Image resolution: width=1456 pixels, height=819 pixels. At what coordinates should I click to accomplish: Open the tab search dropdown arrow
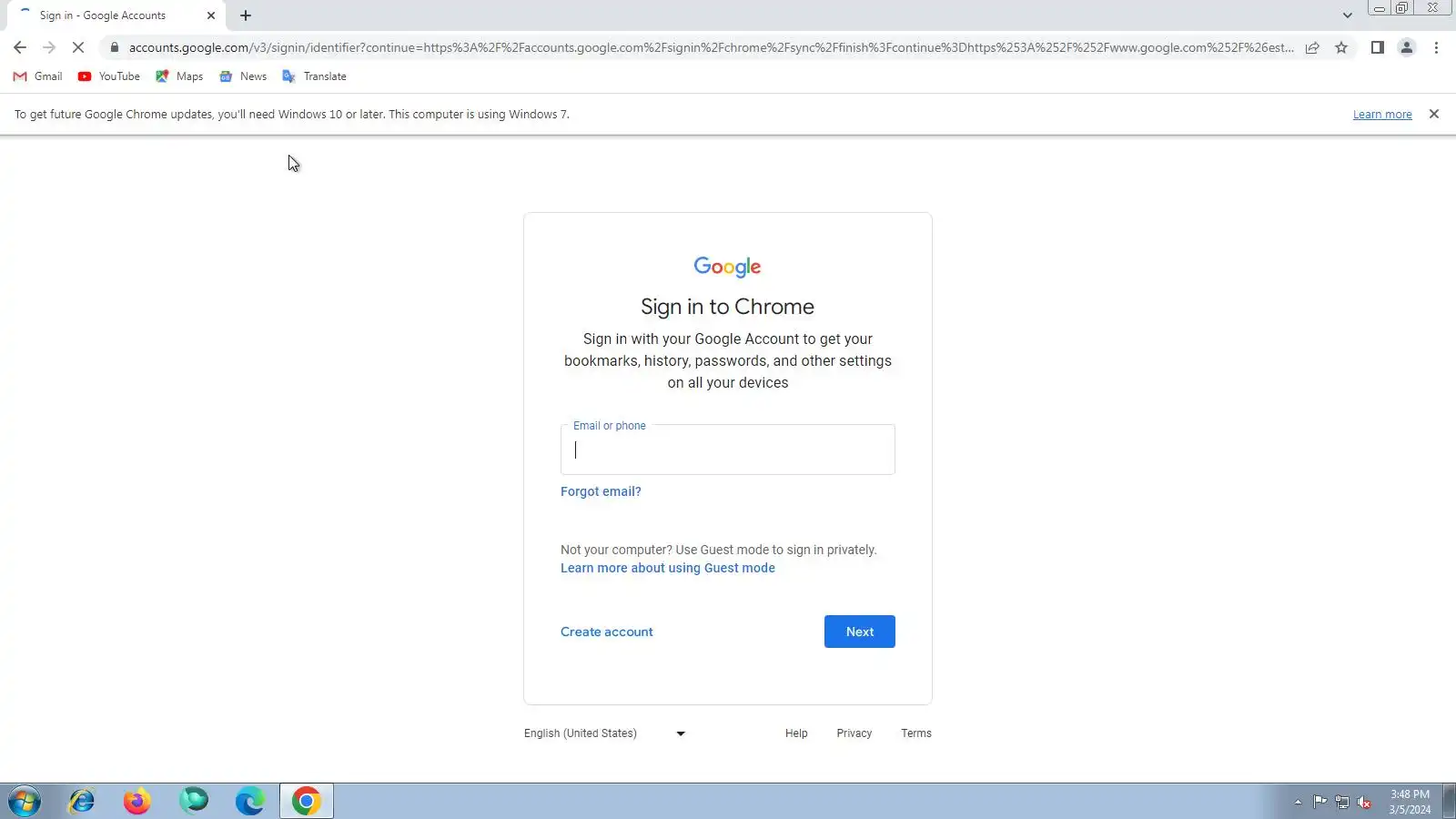point(1348,15)
